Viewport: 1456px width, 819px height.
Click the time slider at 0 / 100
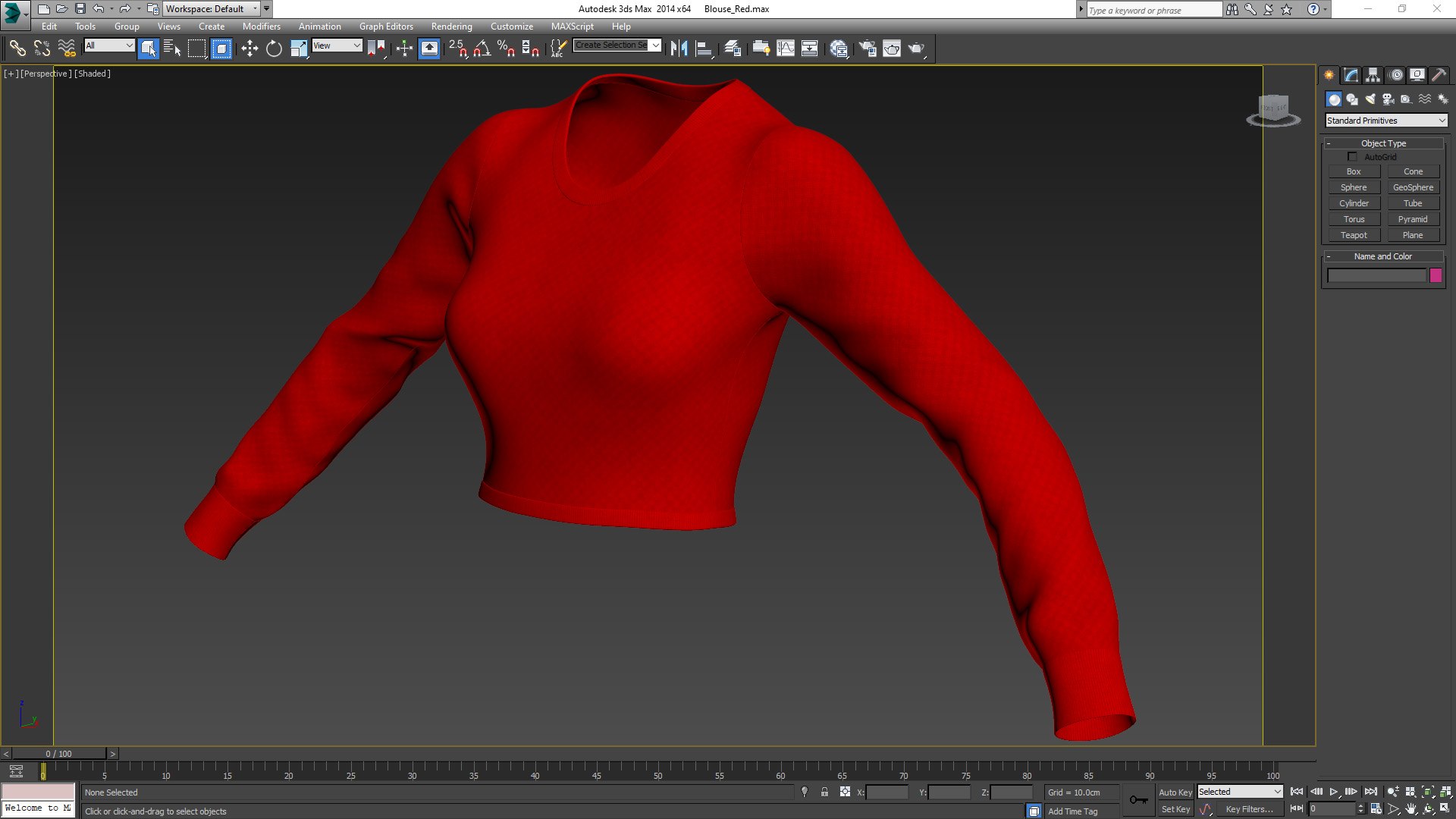(x=58, y=754)
